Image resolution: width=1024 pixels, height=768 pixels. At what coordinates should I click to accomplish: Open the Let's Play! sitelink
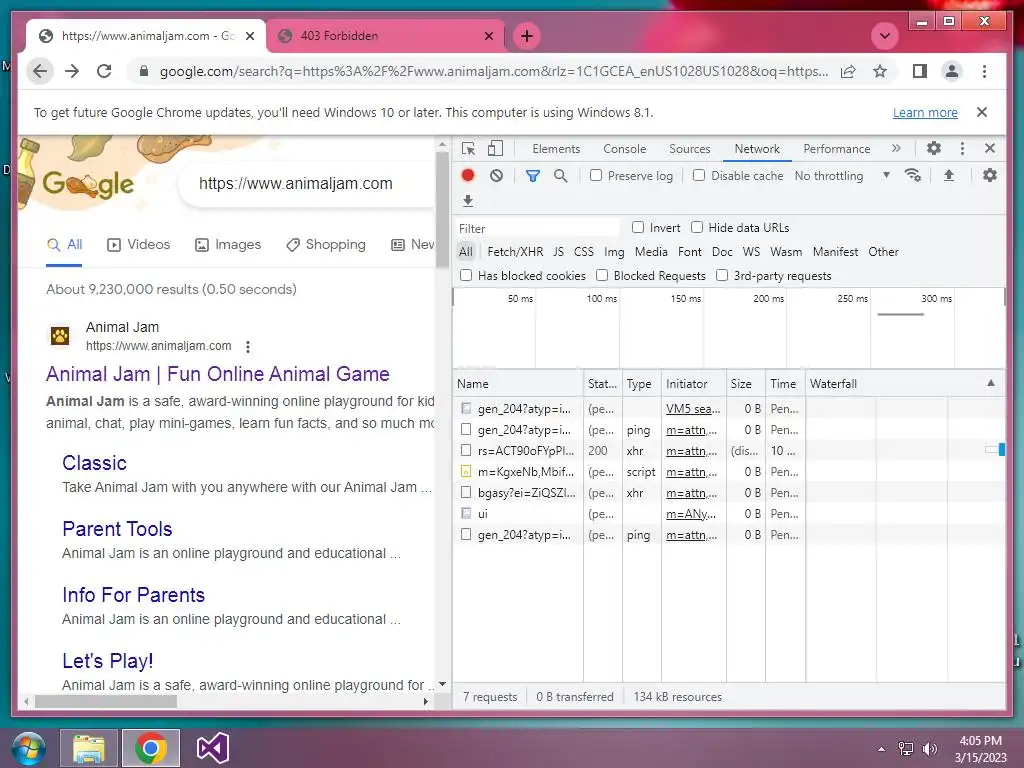click(x=108, y=661)
